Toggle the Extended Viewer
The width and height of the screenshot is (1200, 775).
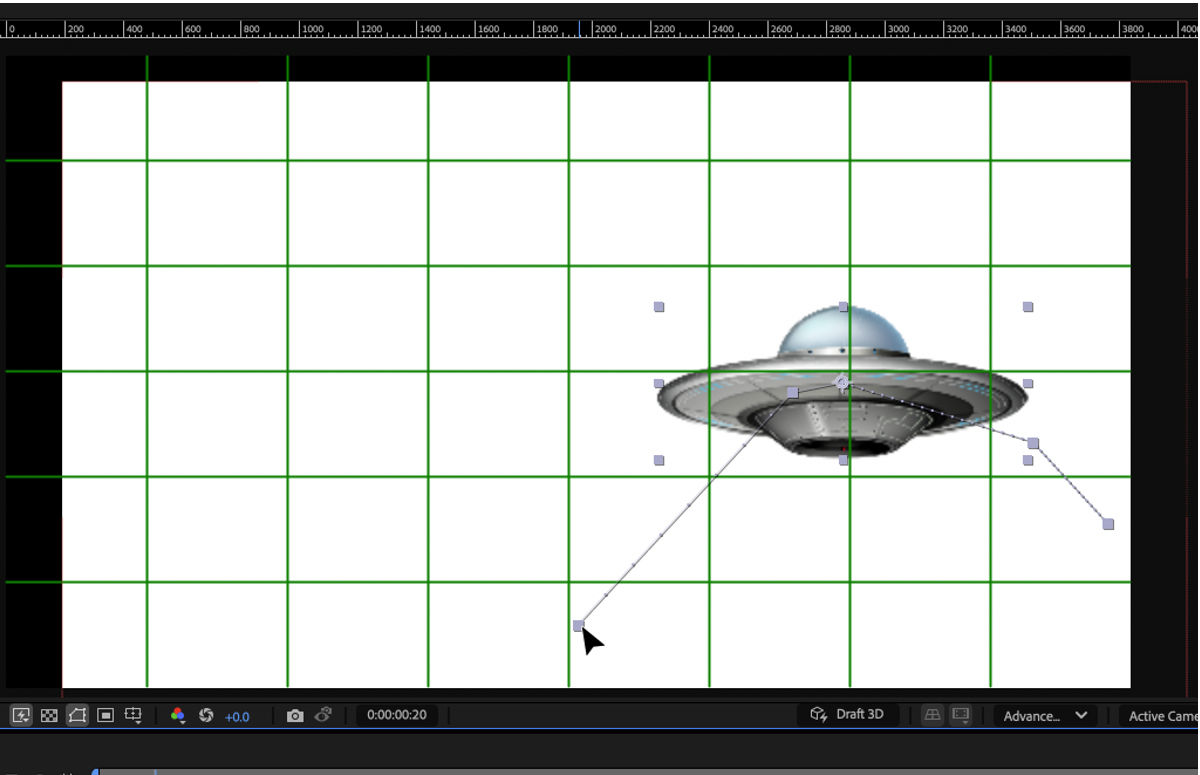[x=960, y=715]
